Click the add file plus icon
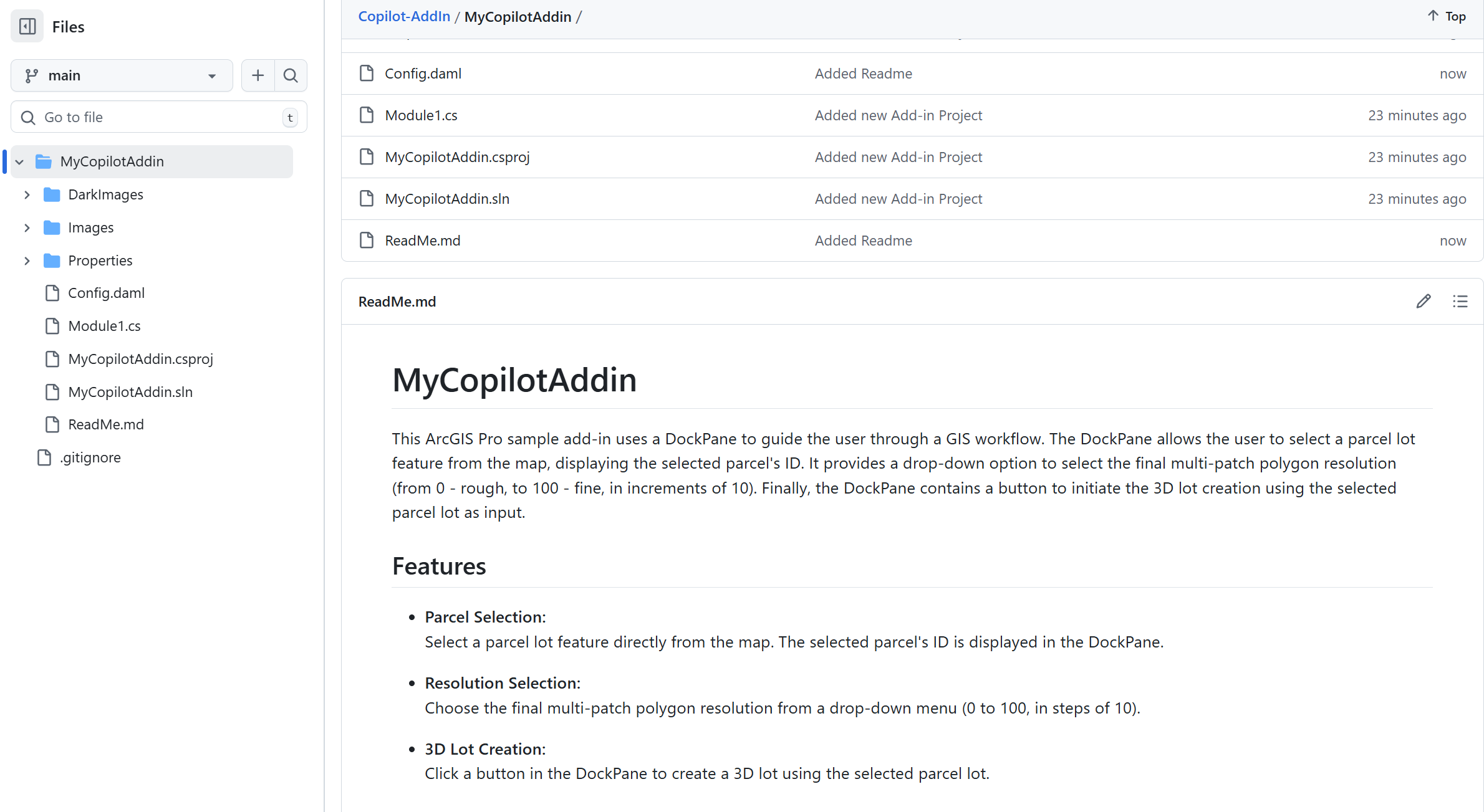Screen dimensions: 1484x812 coord(258,75)
